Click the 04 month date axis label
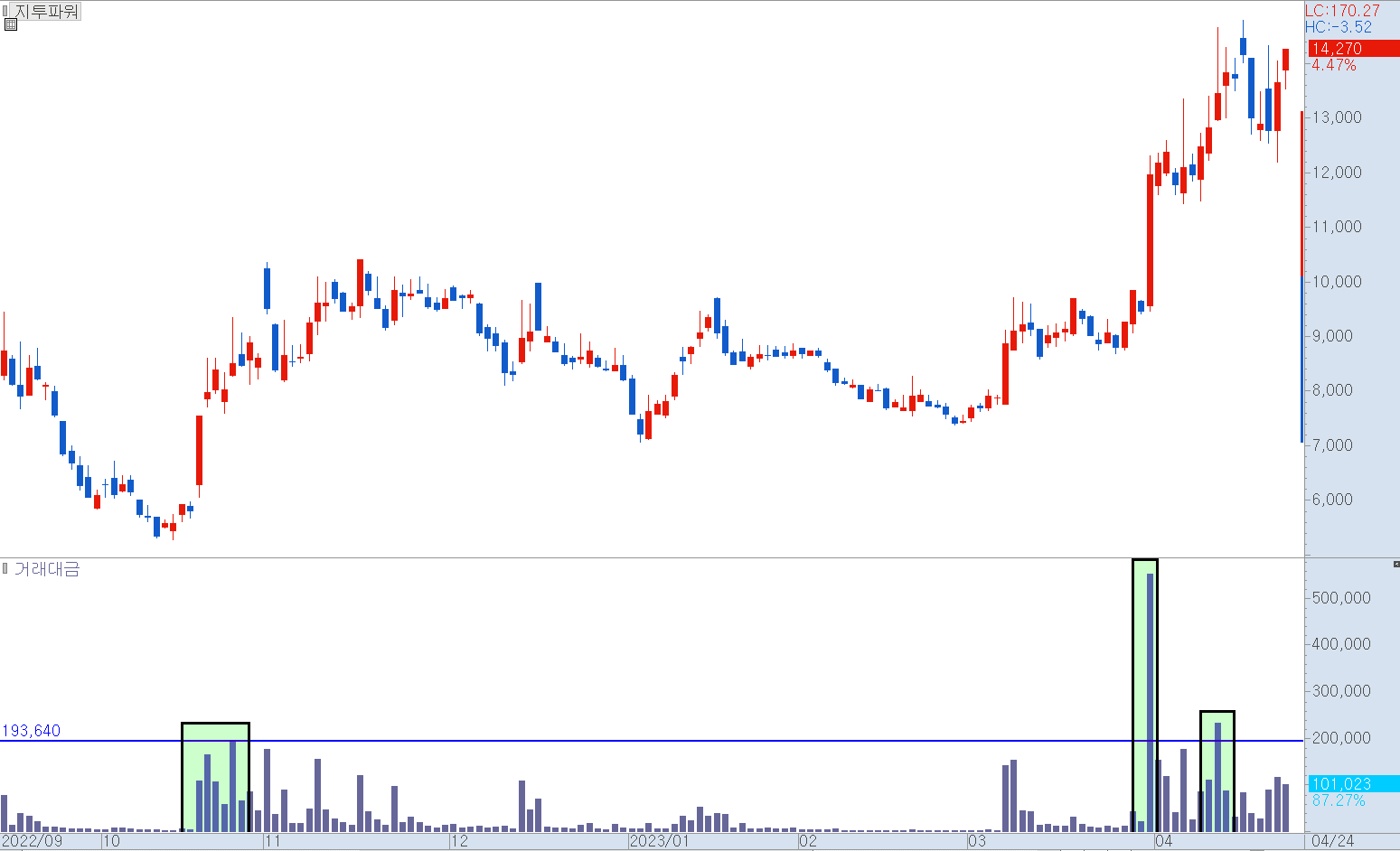 pos(1164,842)
